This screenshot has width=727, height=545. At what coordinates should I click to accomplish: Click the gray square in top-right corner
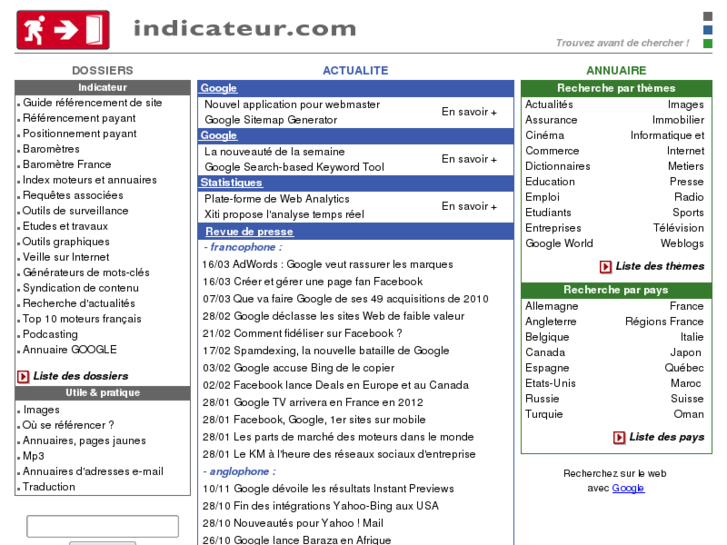coord(708,16)
